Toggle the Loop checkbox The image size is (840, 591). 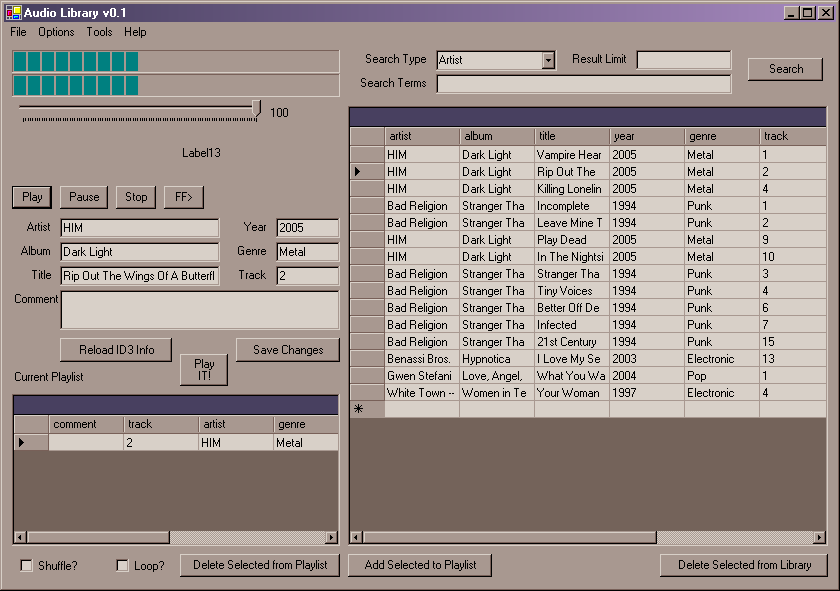click(123, 566)
